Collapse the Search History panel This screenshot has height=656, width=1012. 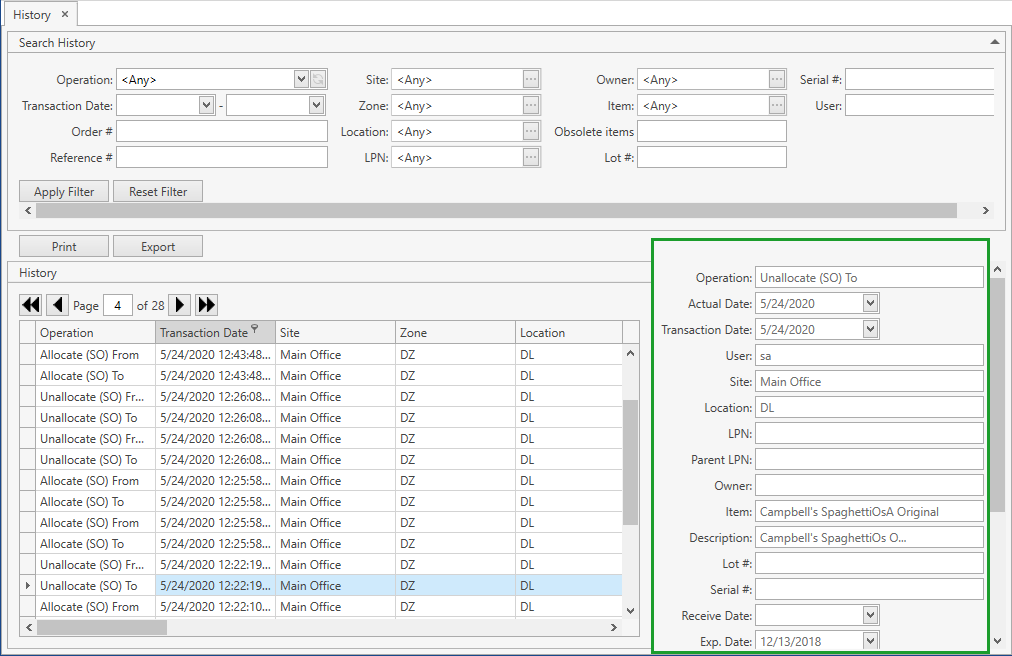click(x=994, y=43)
